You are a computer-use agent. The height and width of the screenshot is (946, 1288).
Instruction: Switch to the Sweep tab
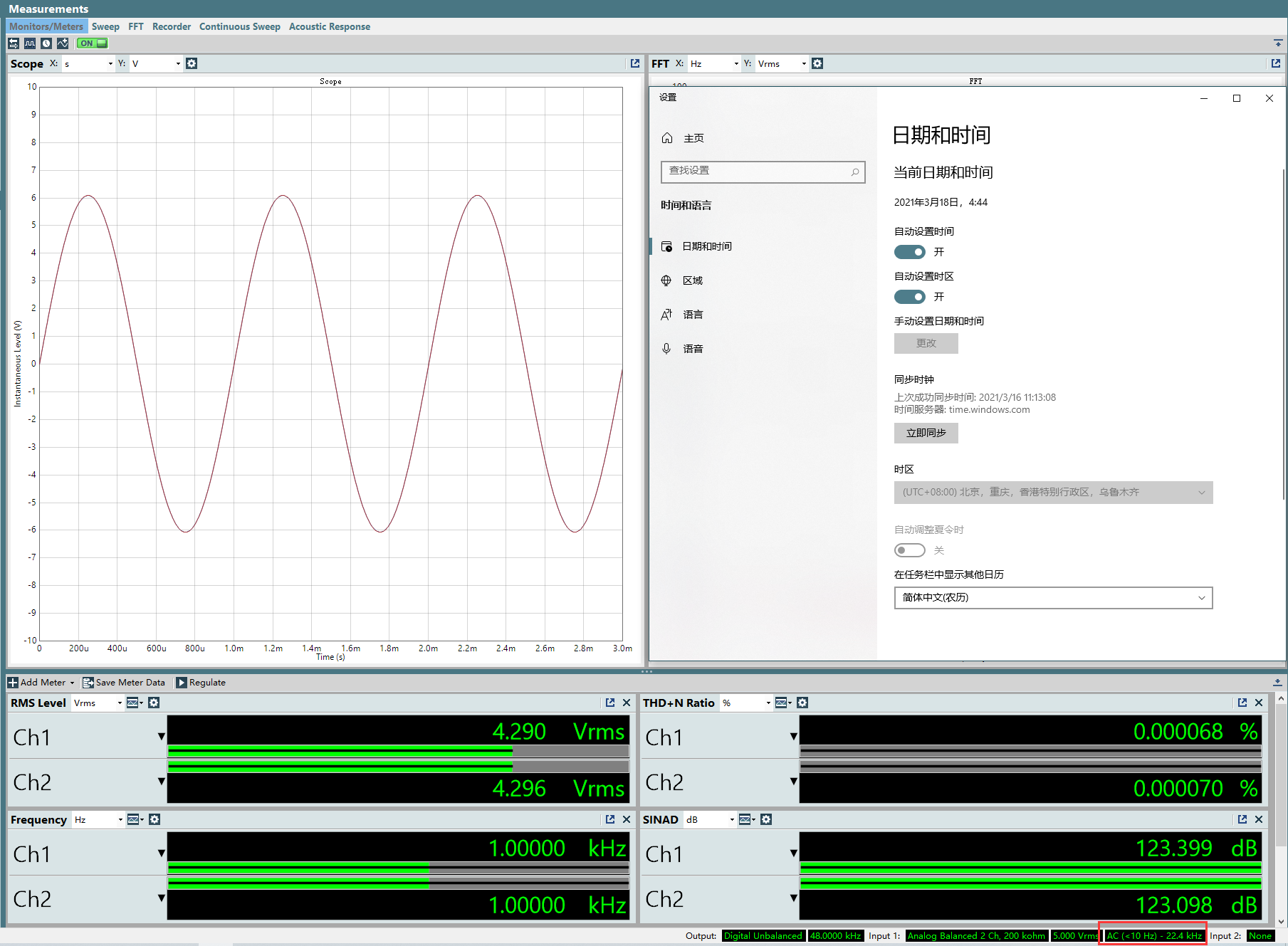[x=105, y=26]
